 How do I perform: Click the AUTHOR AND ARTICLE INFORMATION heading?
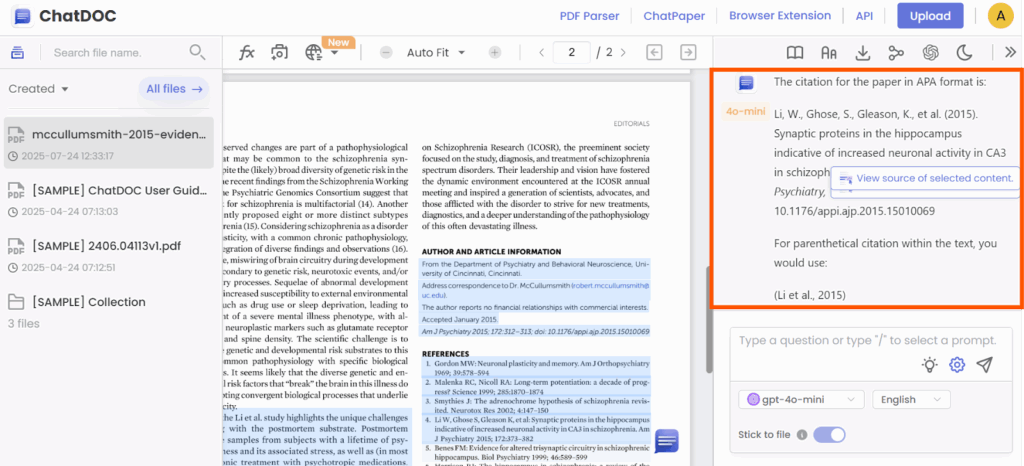pyautogui.click(x=491, y=251)
